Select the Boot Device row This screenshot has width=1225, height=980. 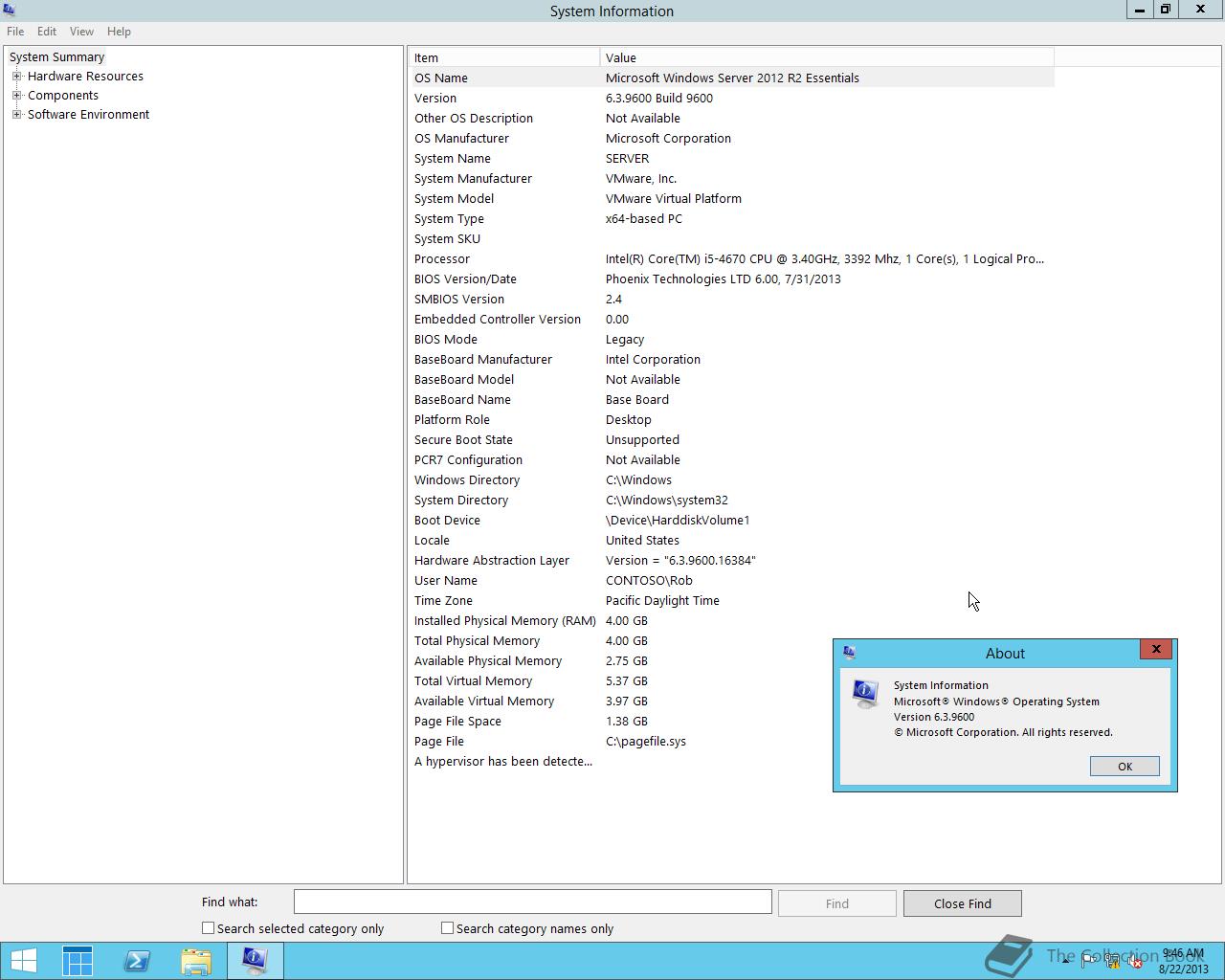[732, 521]
